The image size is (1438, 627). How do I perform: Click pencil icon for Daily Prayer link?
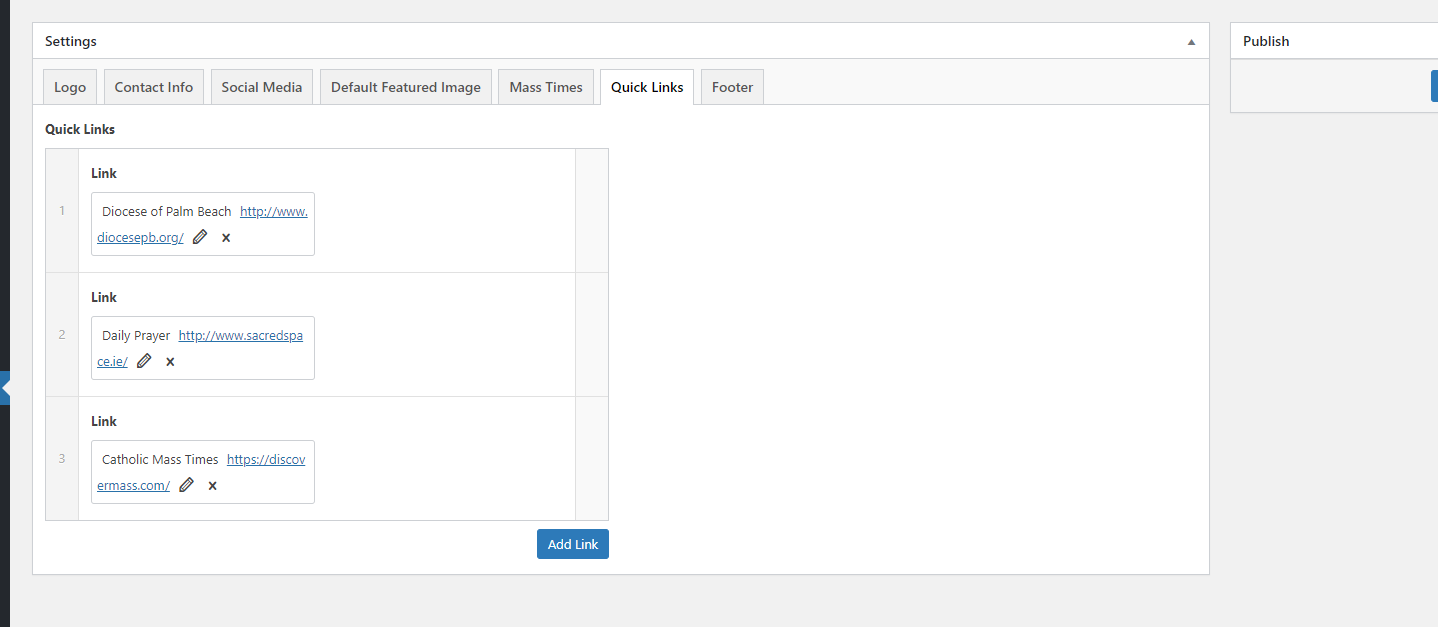click(144, 361)
